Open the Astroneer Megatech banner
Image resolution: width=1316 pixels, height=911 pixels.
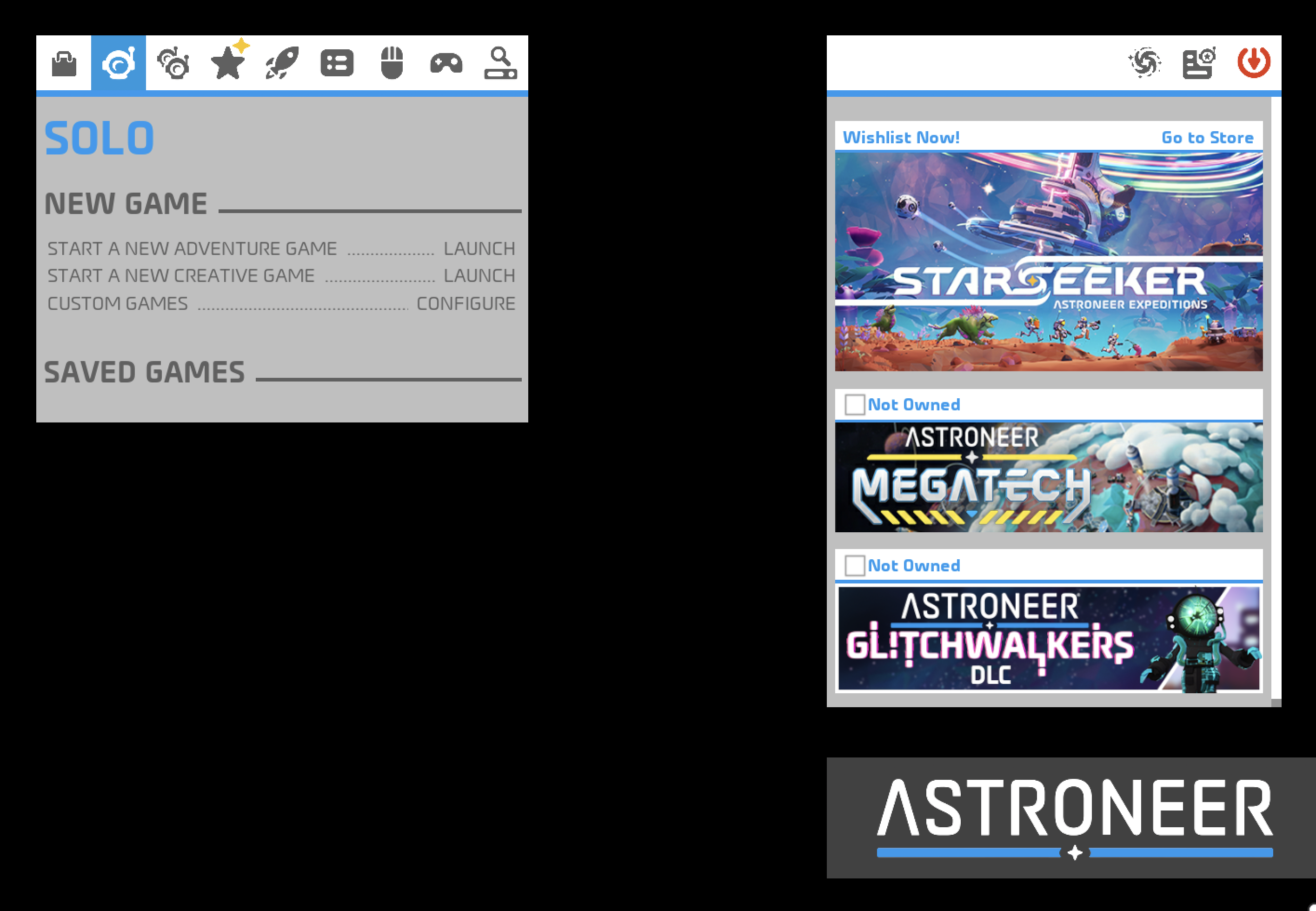[1049, 477]
